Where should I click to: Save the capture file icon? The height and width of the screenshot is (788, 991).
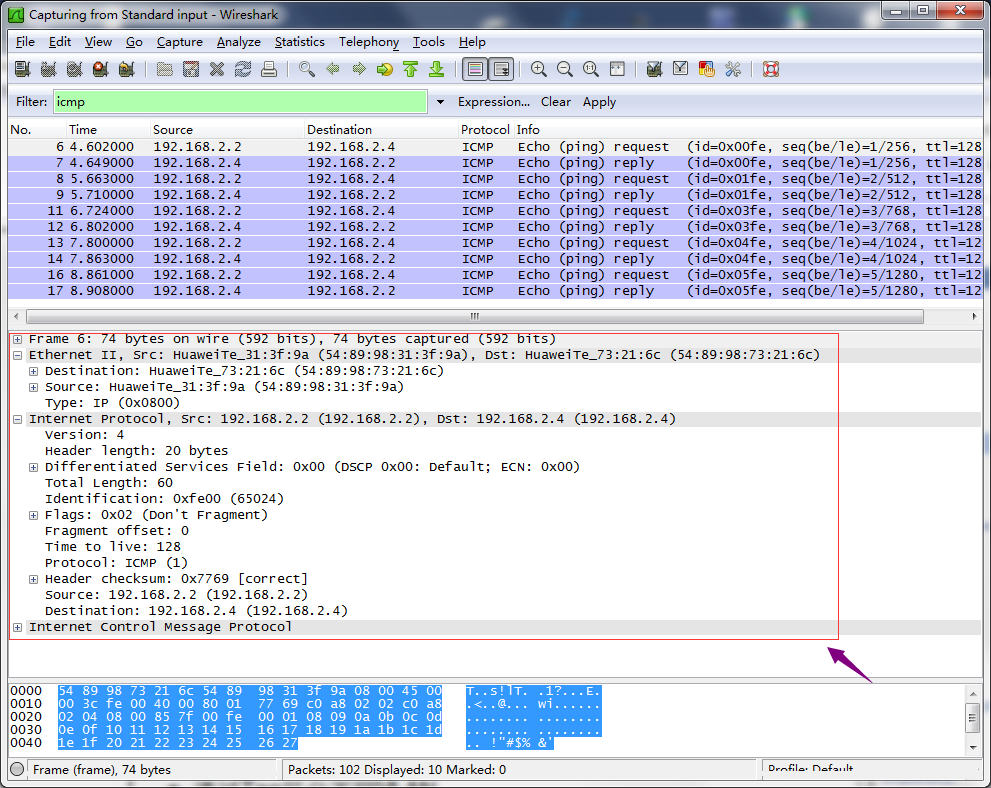tap(191, 69)
